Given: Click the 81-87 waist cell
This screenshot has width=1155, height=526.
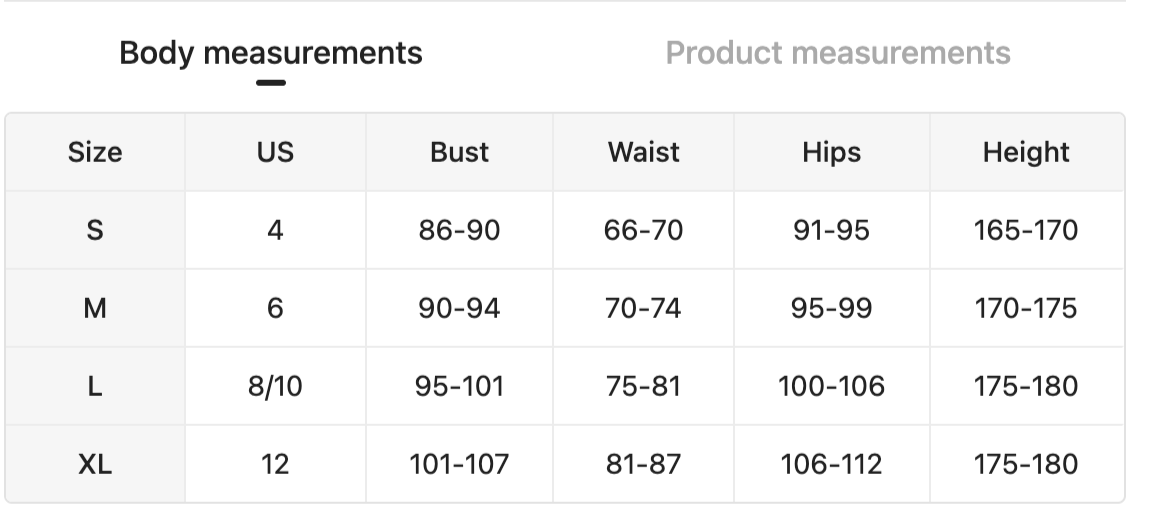Looking at the screenshot, I should coord(643,464).
